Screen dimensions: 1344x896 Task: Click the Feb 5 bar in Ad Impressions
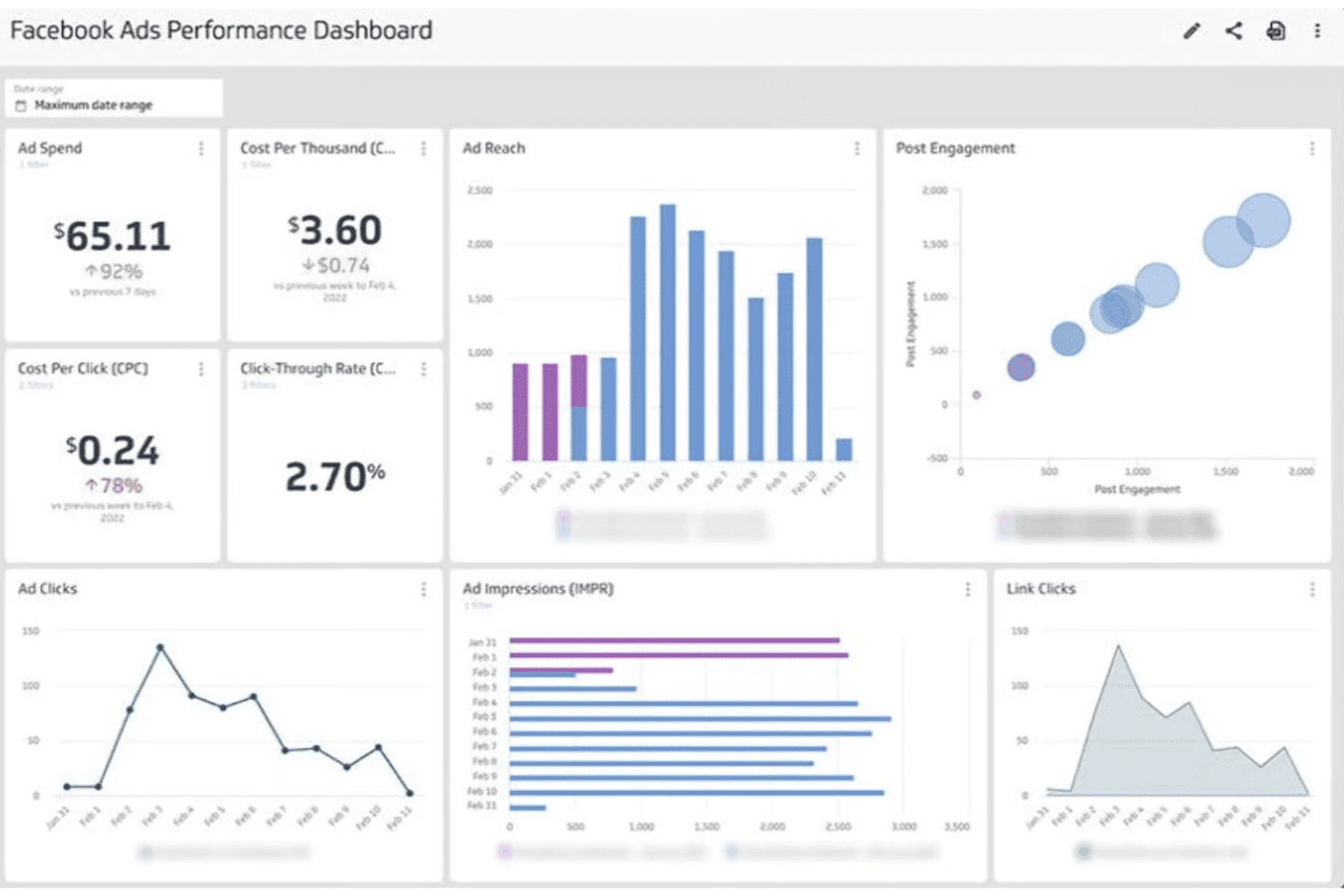700,719
